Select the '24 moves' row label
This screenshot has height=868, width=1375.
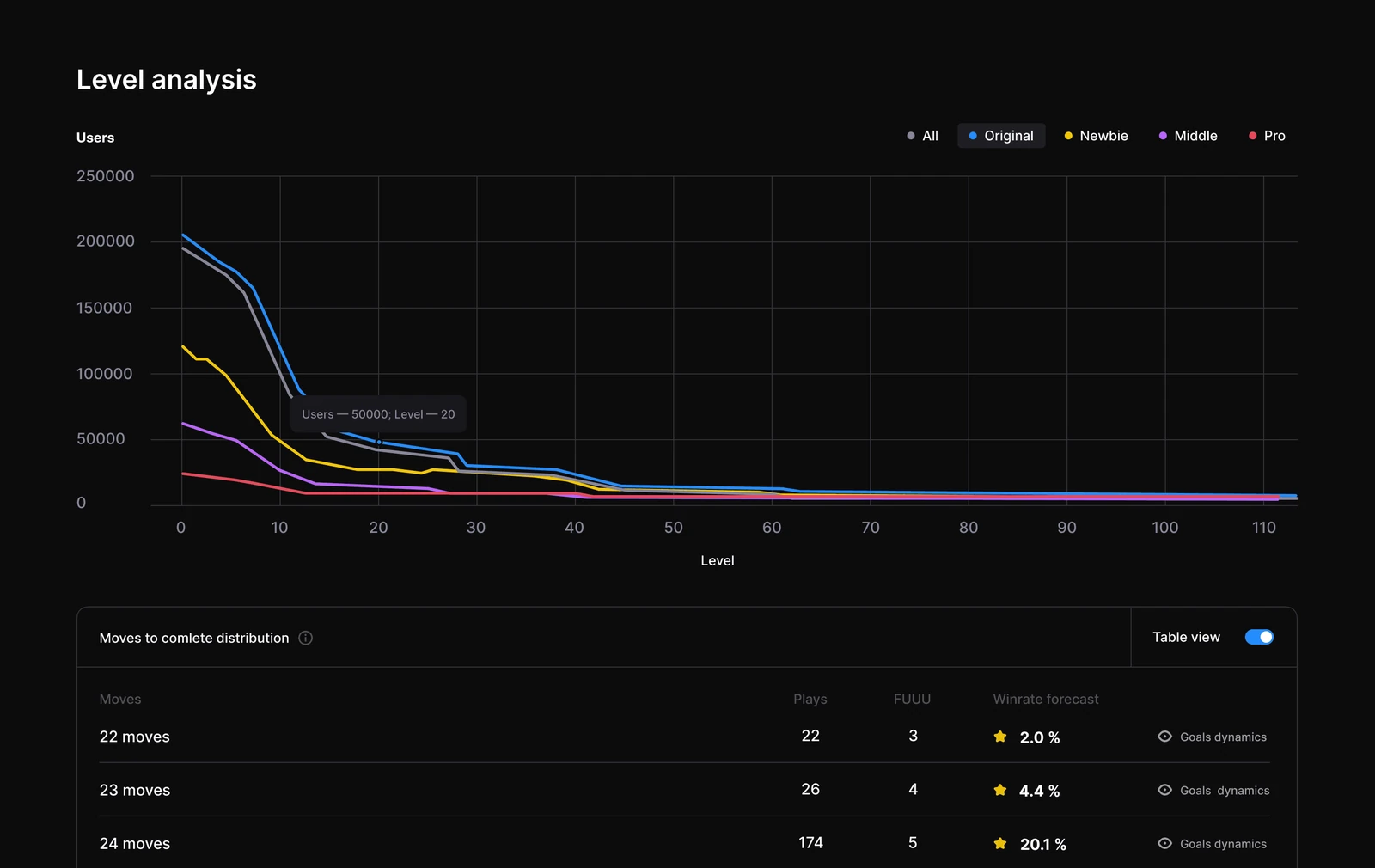(135, 843)
